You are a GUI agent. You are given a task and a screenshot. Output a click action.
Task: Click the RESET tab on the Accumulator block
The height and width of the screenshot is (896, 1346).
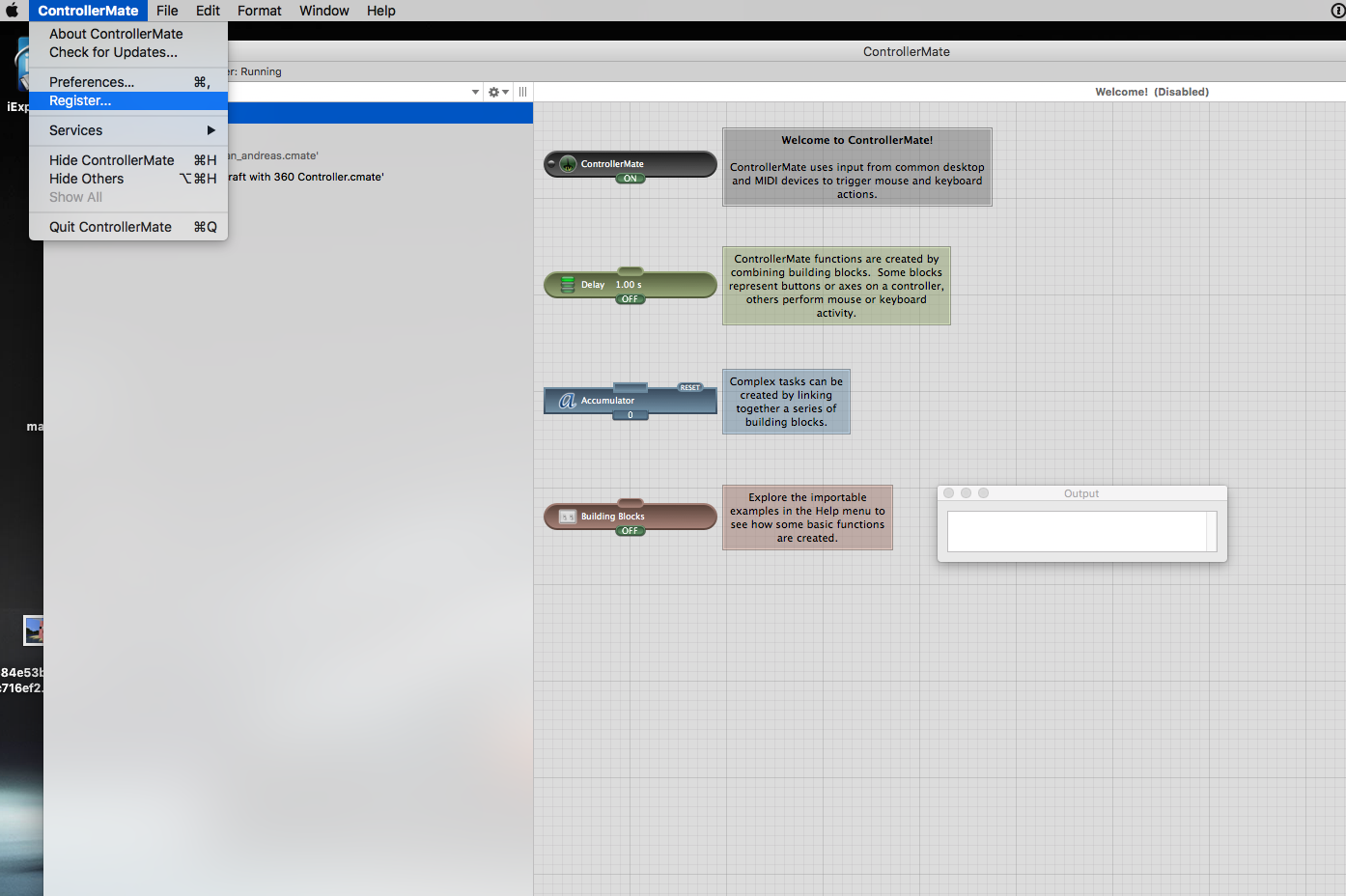690,387
